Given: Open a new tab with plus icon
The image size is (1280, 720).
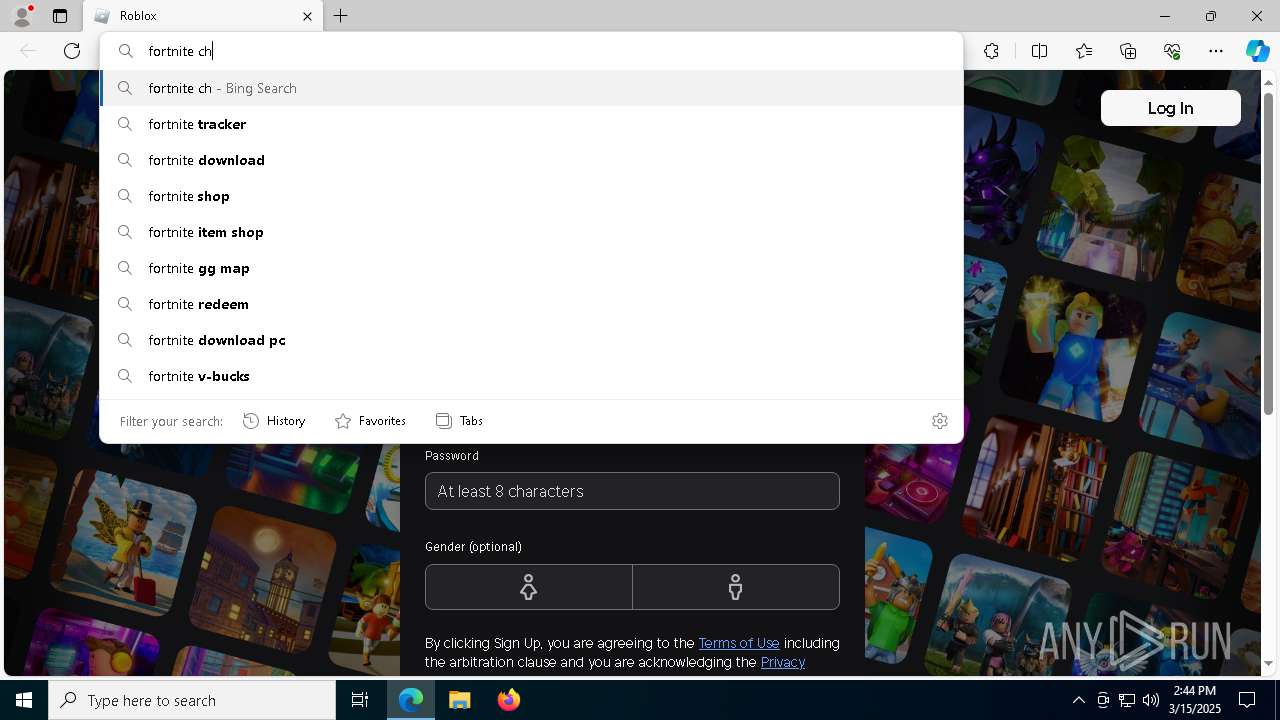Looking at the screenshot, I should 341,16.
